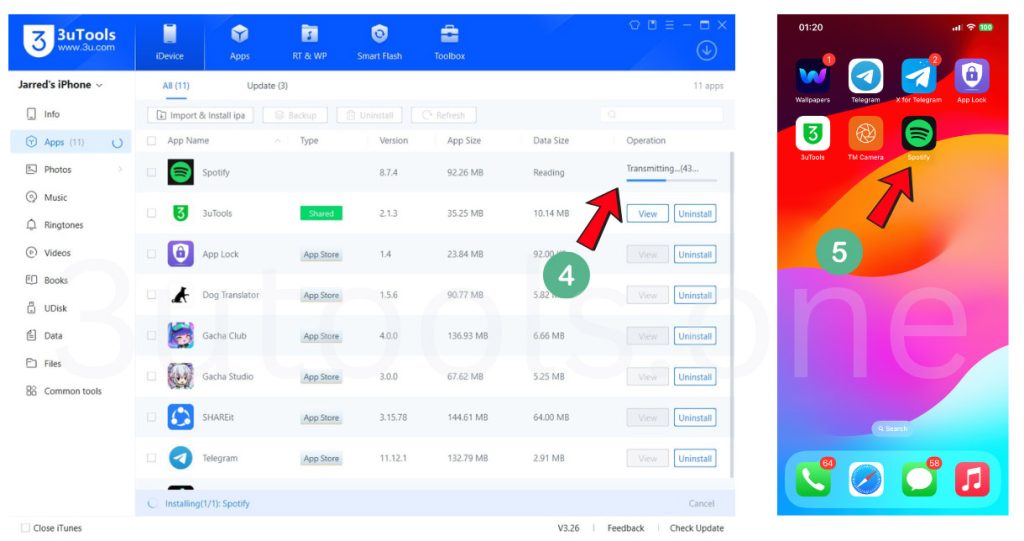Check the Gacha Studio row checkbox
Viewport: 1024px width, 541px height.
coord(152,376)
